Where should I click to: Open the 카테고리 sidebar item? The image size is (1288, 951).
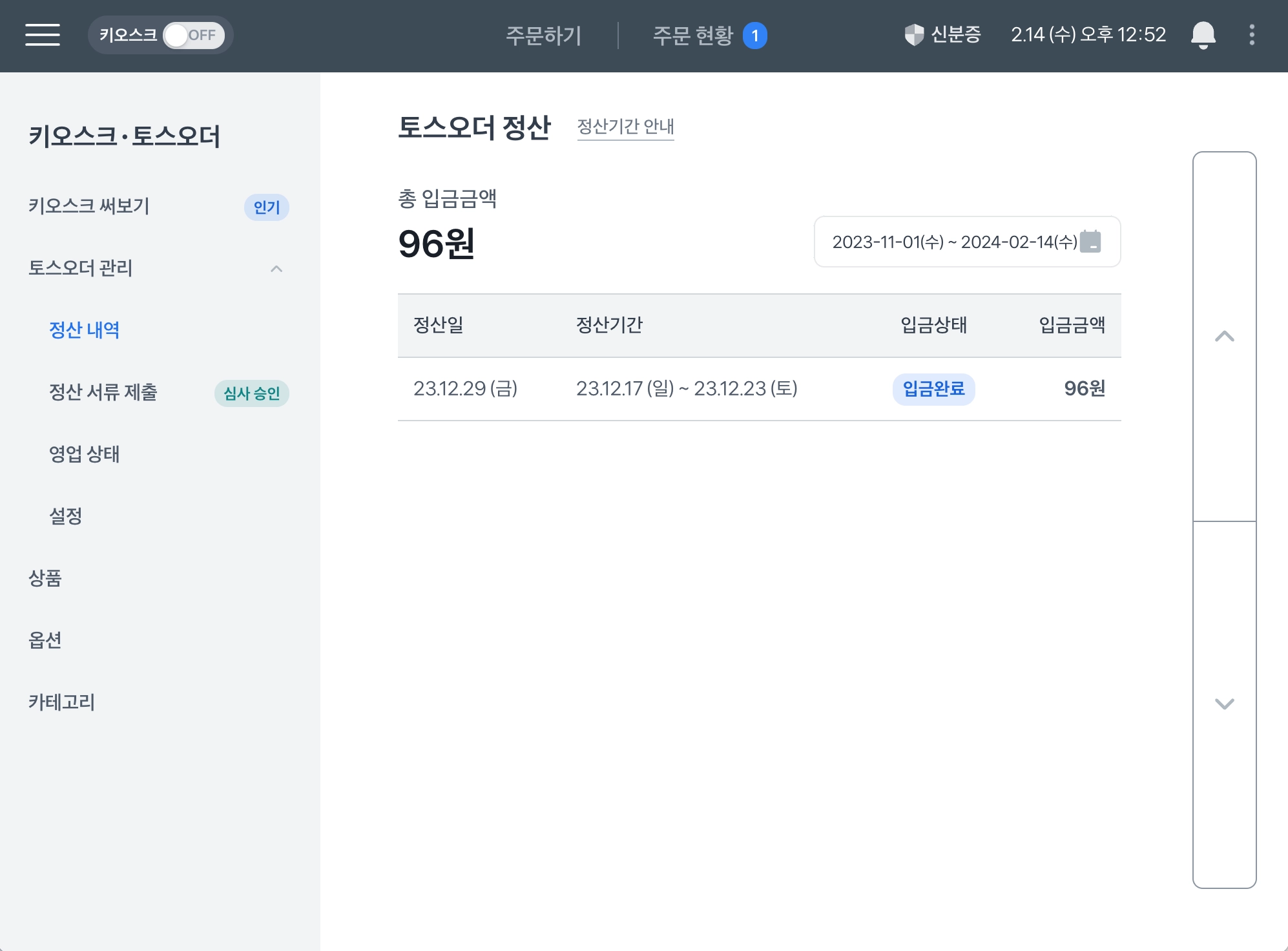61,702
